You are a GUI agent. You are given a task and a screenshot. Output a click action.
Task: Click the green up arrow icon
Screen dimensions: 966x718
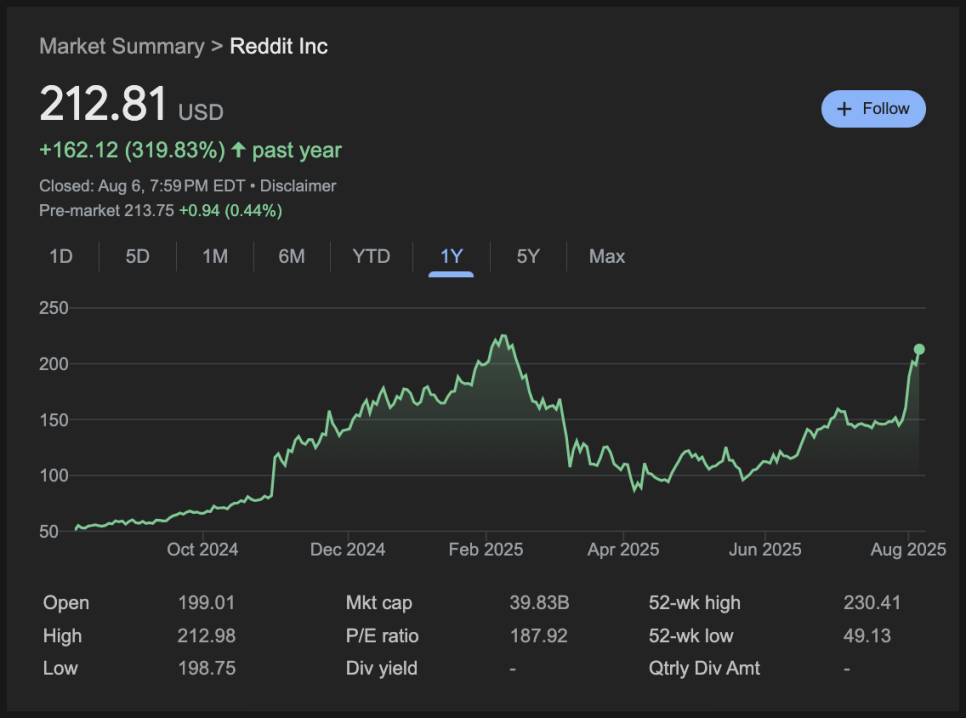(238, 150)
